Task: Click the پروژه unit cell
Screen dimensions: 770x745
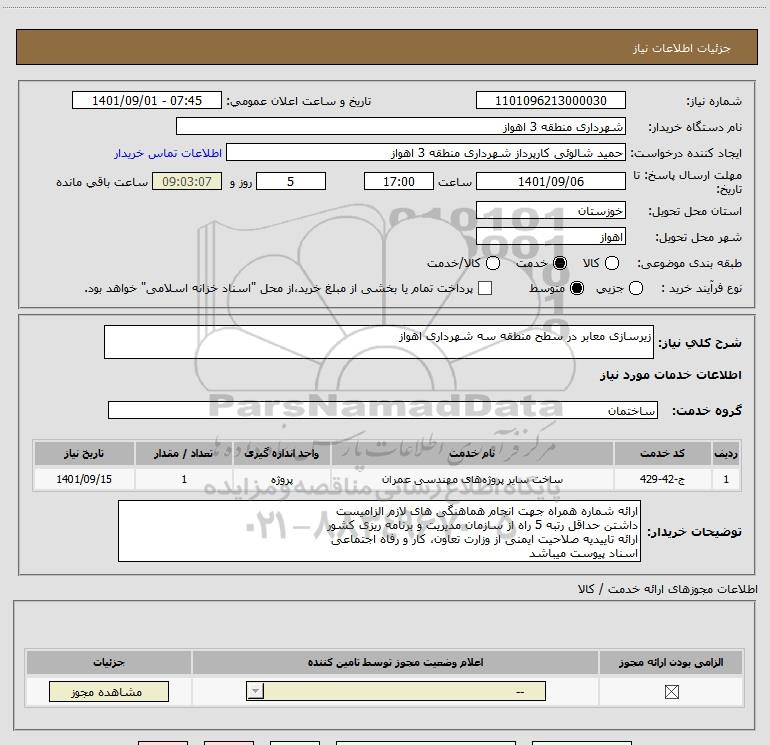Action: pos(282,479)
